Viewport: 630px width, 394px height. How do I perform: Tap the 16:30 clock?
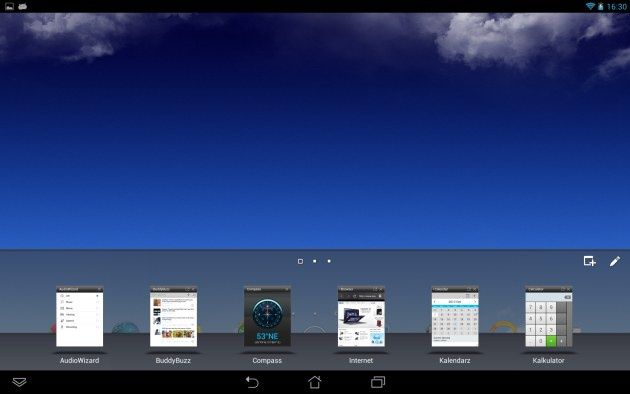[x=616, y=6]
